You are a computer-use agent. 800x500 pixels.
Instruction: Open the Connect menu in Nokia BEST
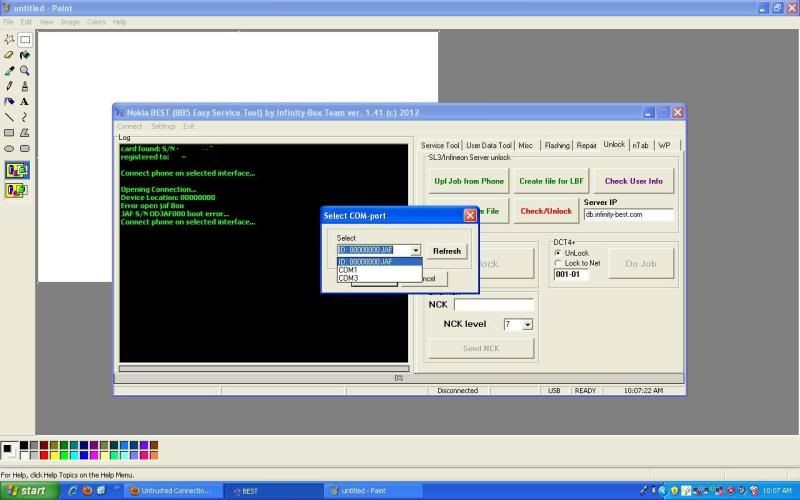coord(129,126)
